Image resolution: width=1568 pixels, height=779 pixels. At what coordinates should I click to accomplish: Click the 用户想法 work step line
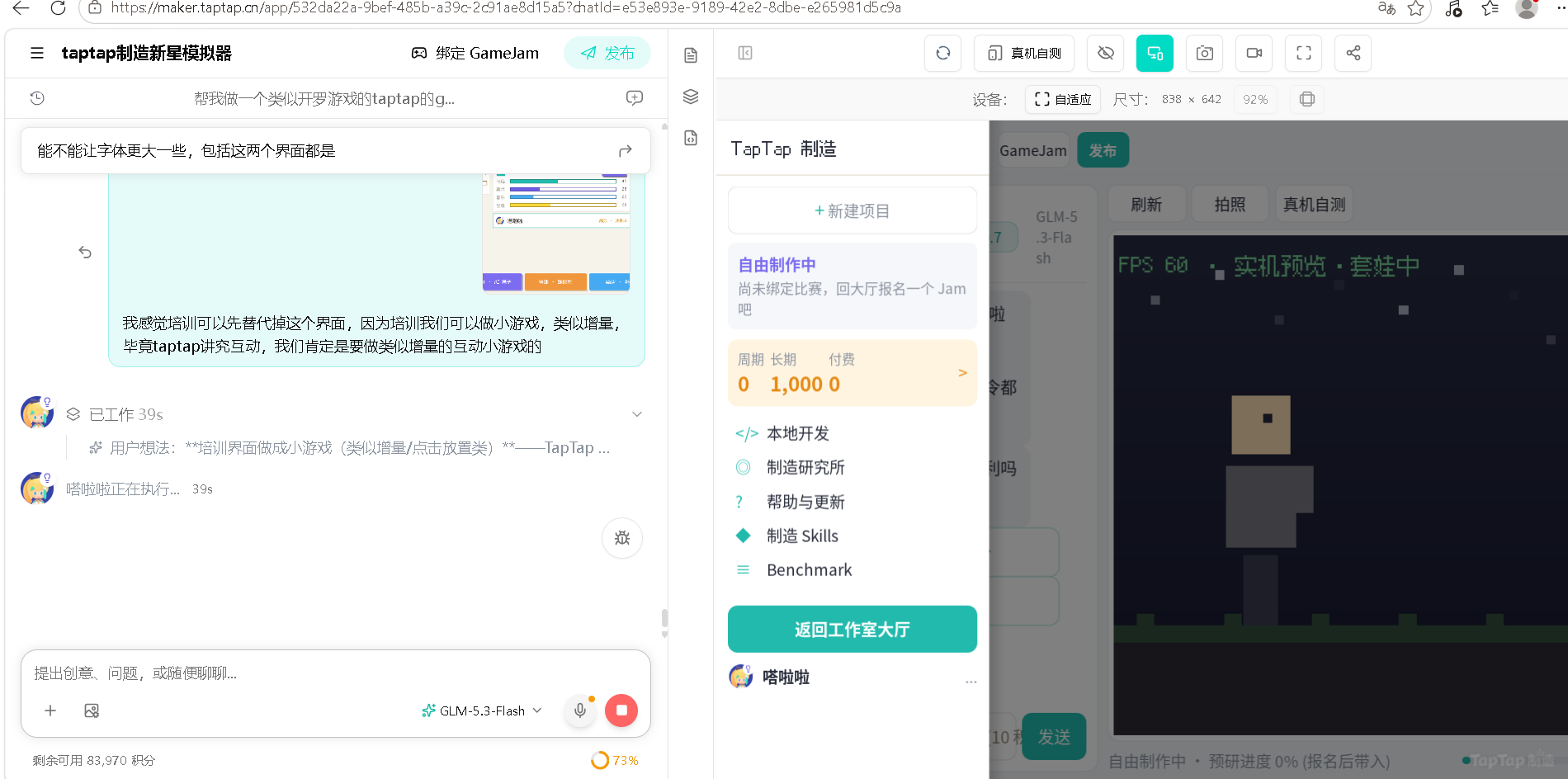point(350,448)
